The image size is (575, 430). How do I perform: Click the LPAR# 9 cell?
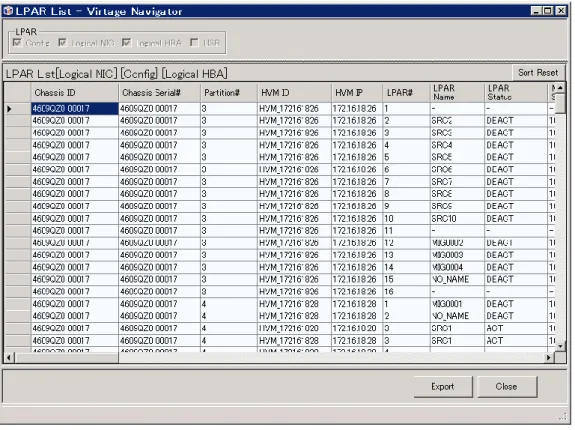[406, 206]
